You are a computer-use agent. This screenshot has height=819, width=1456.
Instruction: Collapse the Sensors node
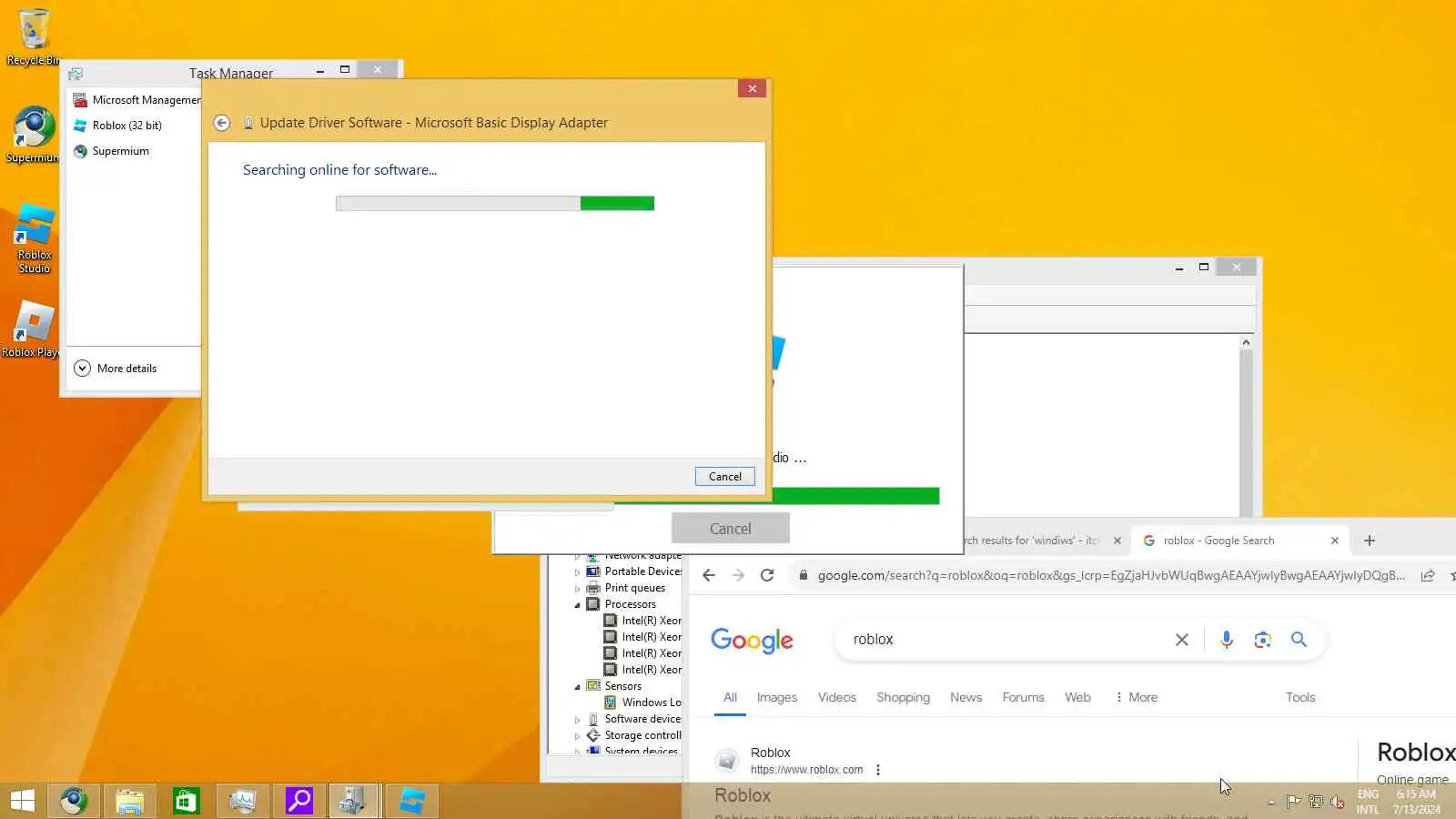(577, 687)
